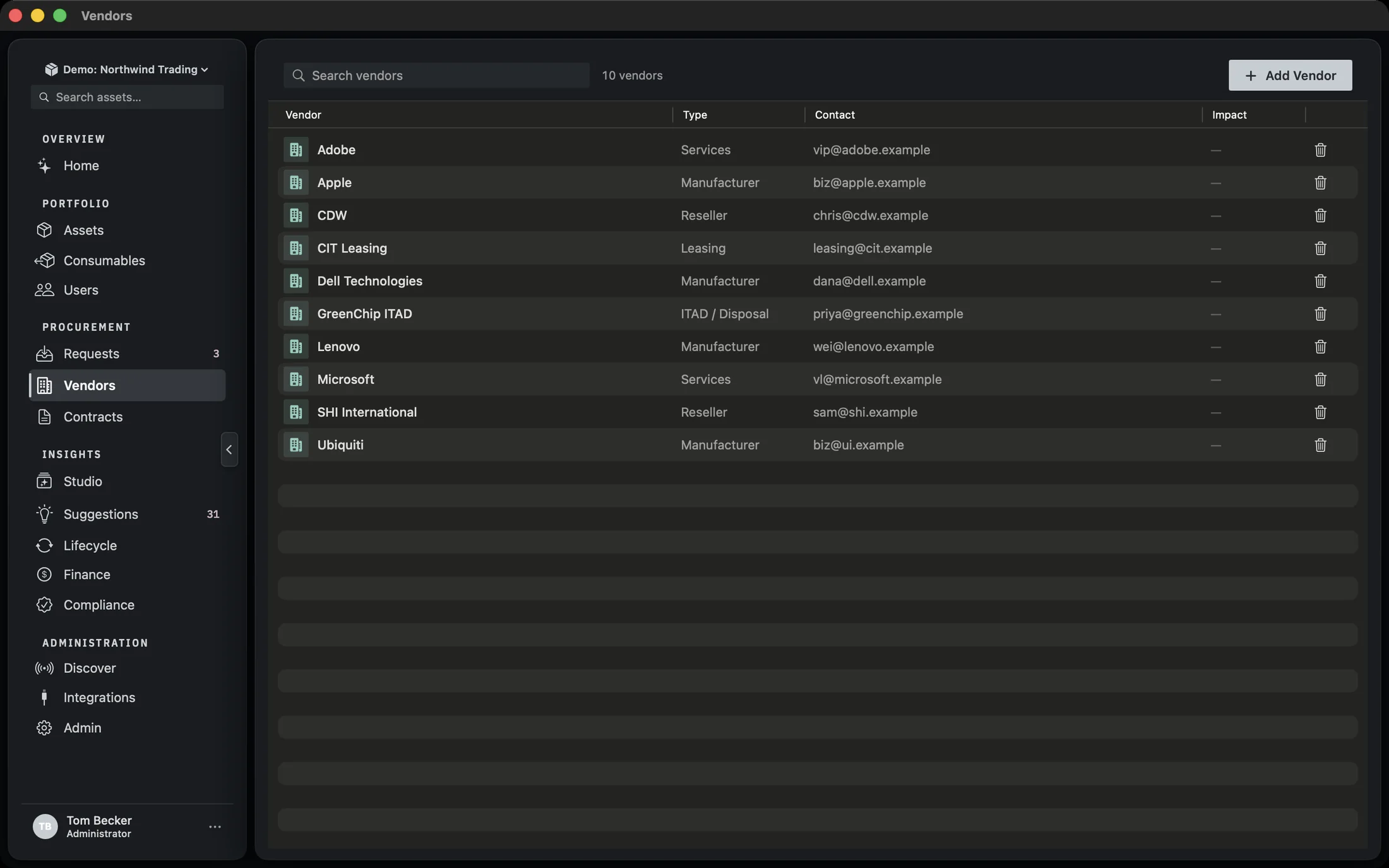Click the Consumables boxes icon
The image size is (1389, 868).
pos(44,261)
